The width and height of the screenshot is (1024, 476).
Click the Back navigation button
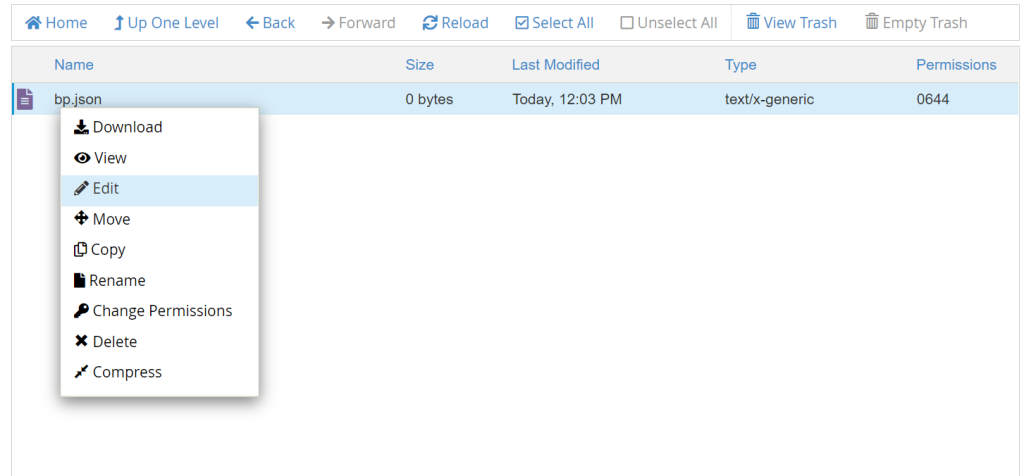(x=270, y=23)
